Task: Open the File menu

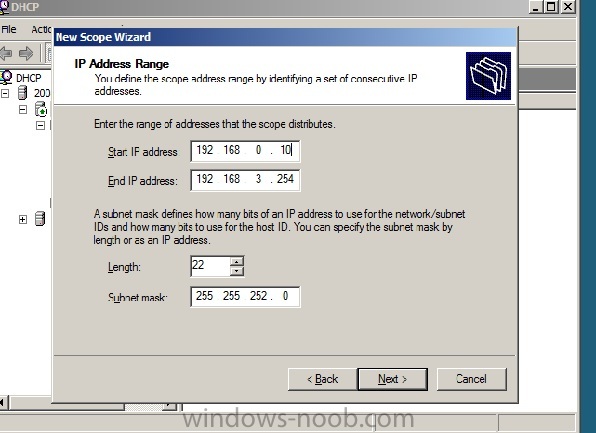Action: pos(9,29)
